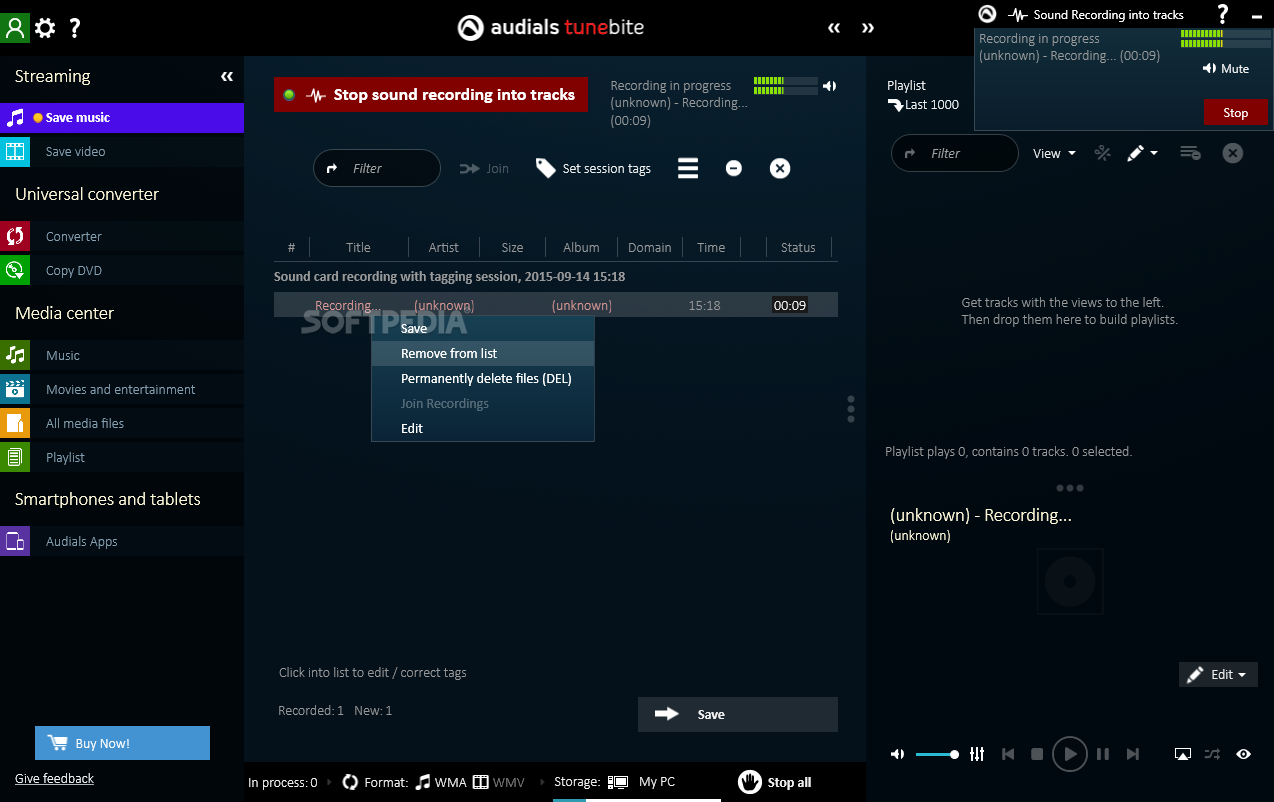Collapse the Streaming sidebar
This screenshot has width=1274, height=802.
tap(227, 76)
